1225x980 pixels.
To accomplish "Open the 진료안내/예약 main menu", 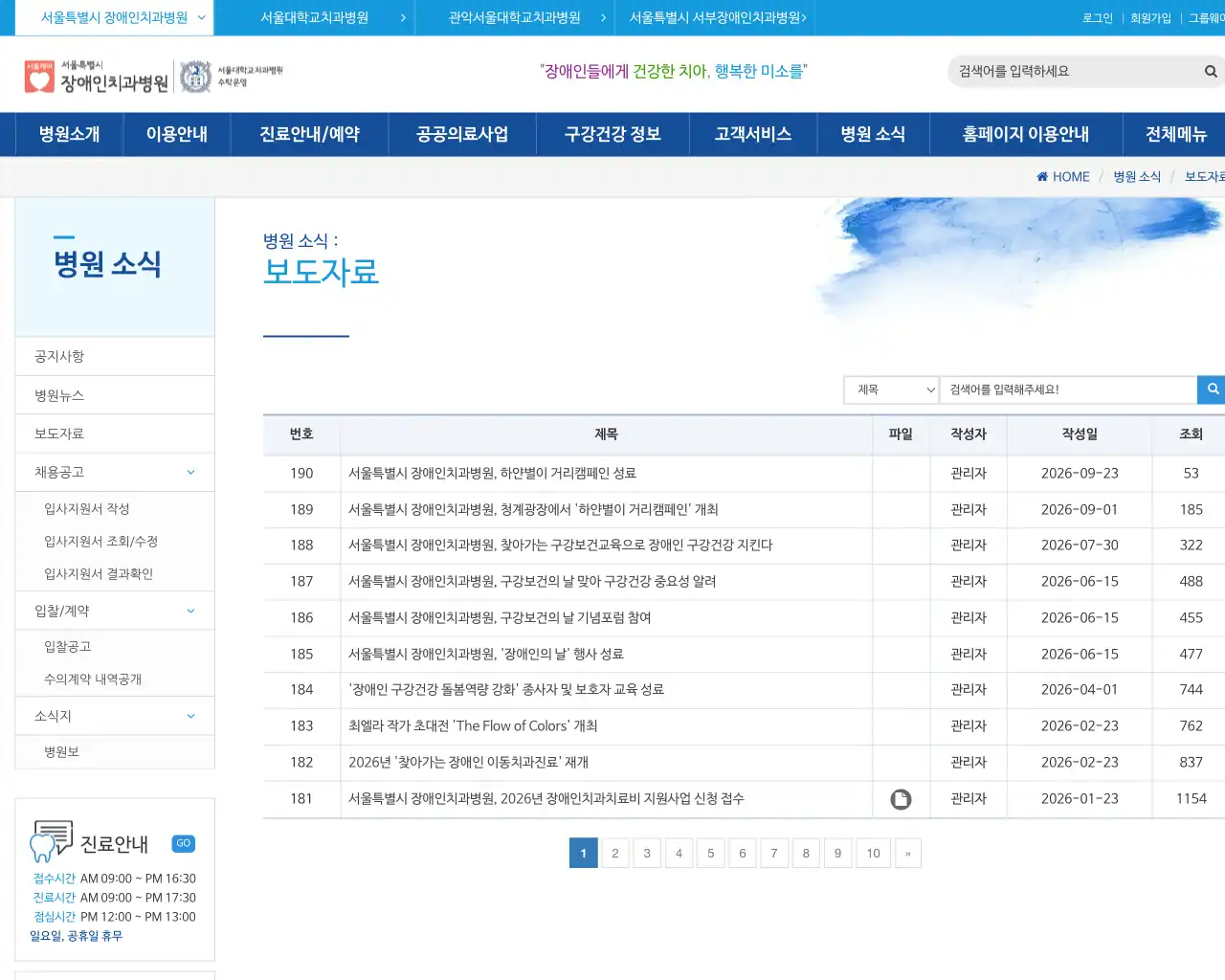I will click(309, 134).
